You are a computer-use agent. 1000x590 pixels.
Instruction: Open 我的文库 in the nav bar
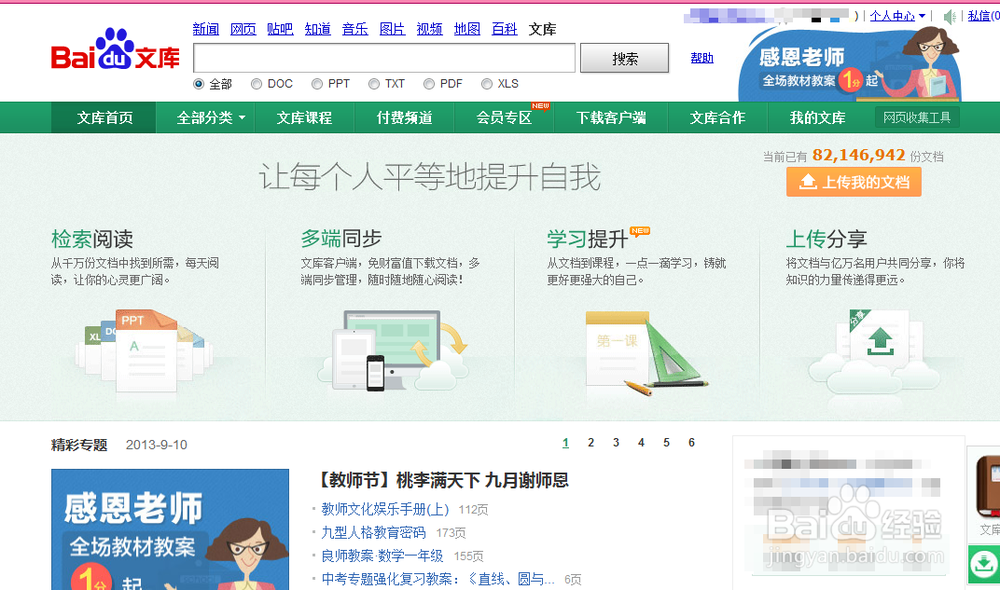tap(818, 117)
